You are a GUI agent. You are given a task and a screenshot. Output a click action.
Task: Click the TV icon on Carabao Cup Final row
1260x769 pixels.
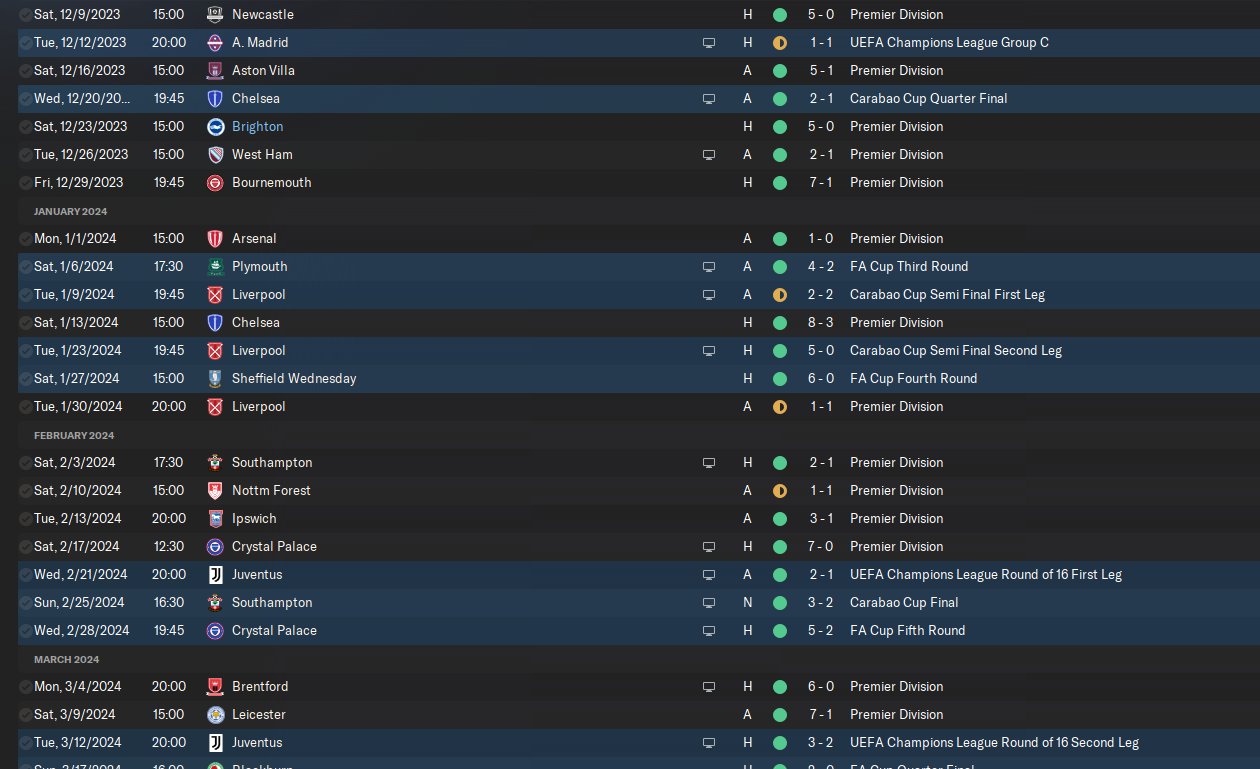(709, 603)
